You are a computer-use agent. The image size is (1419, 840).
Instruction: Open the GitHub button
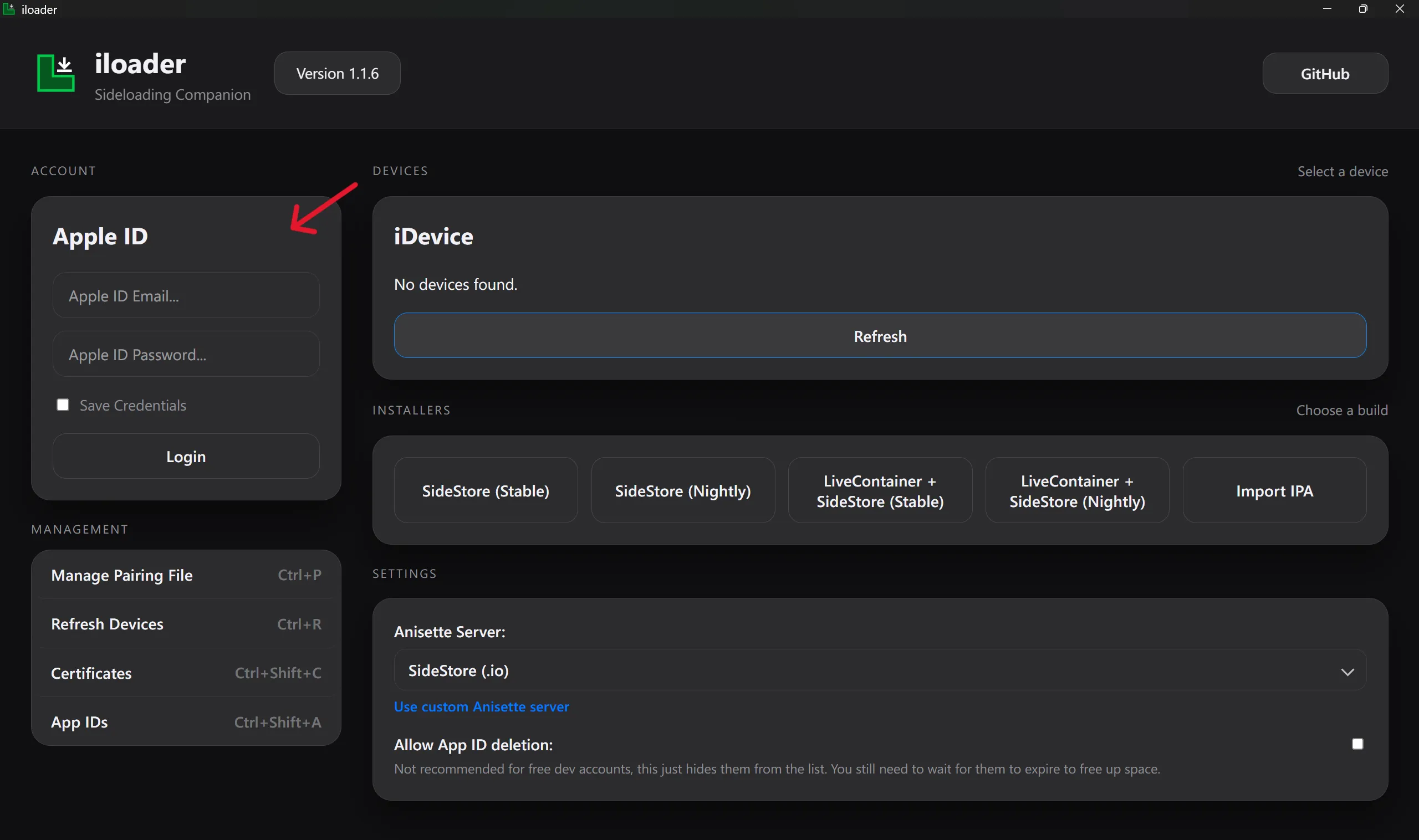coord(1324,74)
